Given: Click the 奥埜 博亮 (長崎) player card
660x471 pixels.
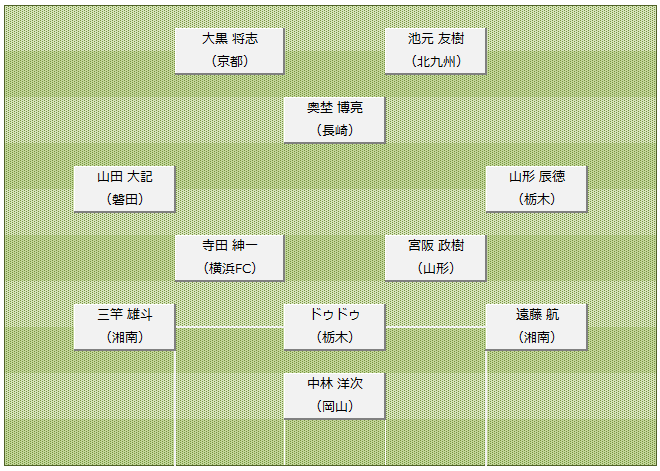Looking at the screenshot, I should [x=335, y=120].
